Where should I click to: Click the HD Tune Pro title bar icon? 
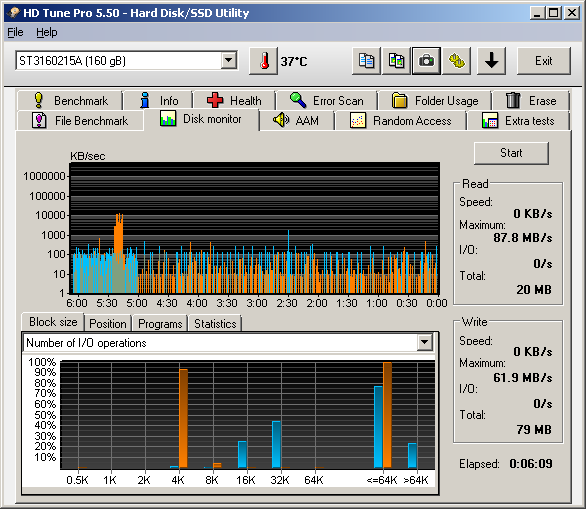coord(14,13)
